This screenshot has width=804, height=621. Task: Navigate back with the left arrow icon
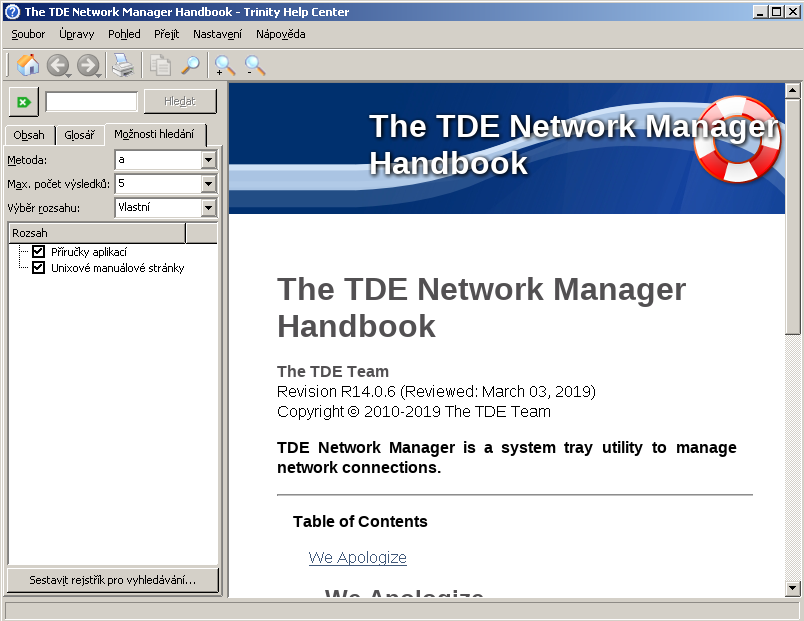[x=58, y=66]
